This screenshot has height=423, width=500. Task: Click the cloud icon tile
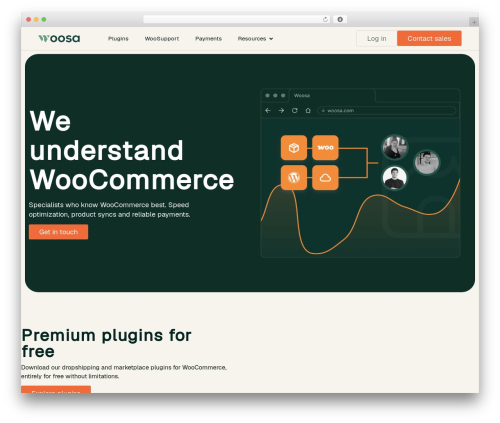click(325, 178)
